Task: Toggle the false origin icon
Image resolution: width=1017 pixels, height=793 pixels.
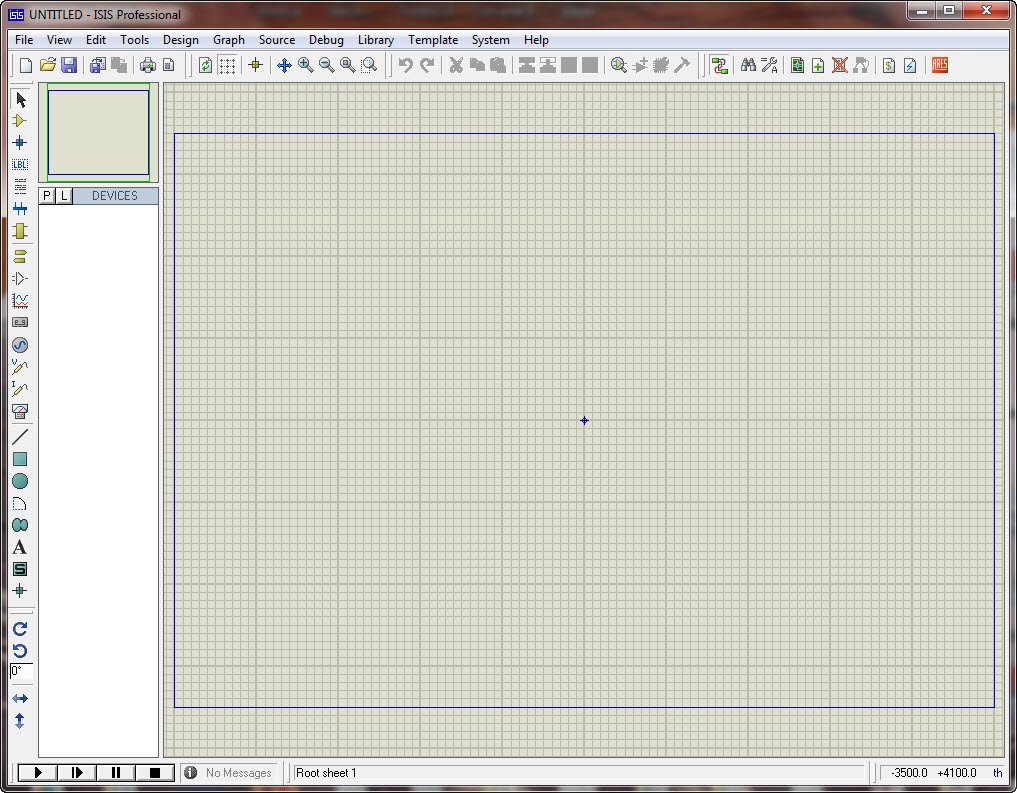Action: (256, 65)
